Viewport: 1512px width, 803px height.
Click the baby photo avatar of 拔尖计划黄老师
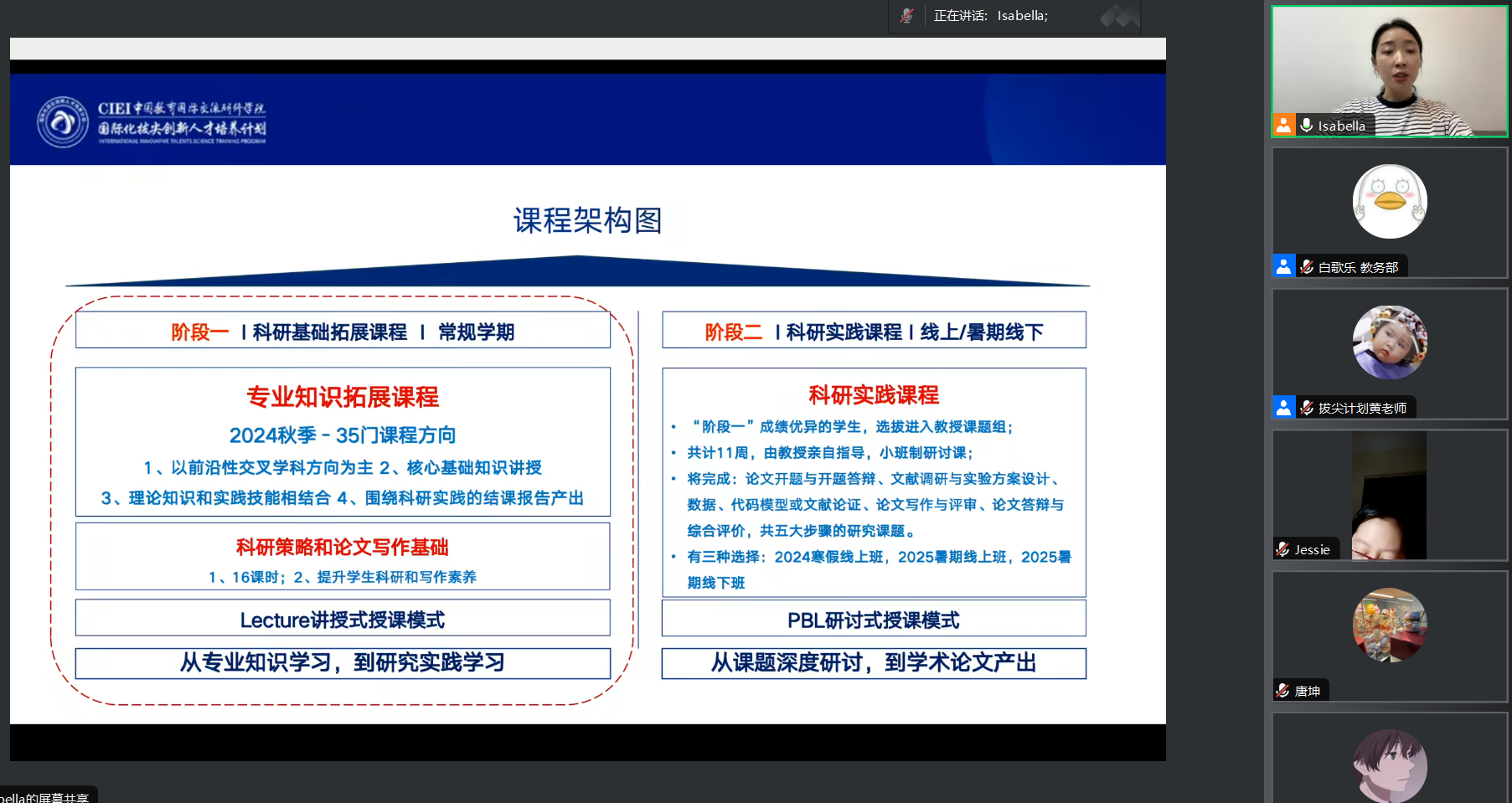[1390, 342]
